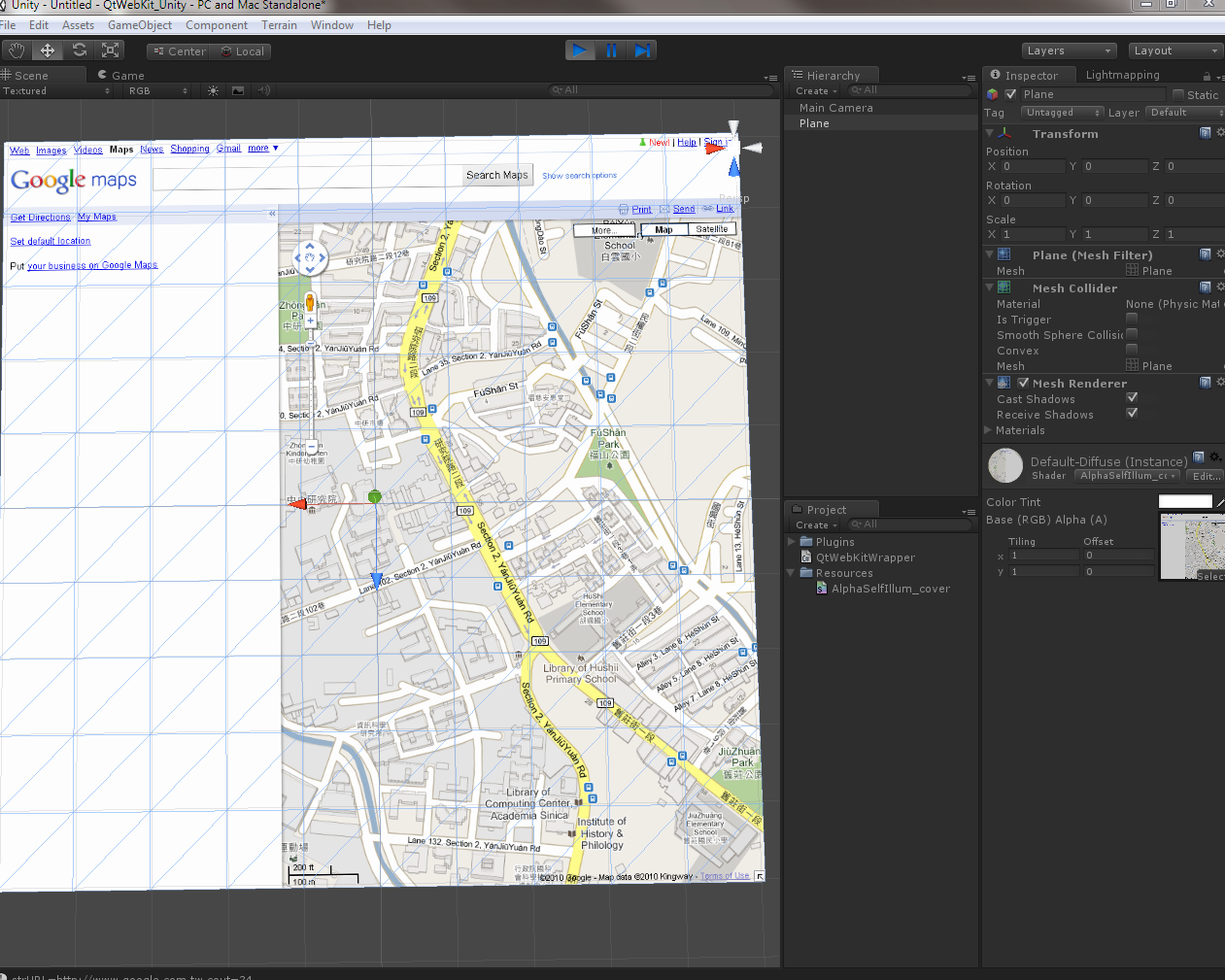Disable the Cast Shadows checkbox

click(x=1132, y=398)
